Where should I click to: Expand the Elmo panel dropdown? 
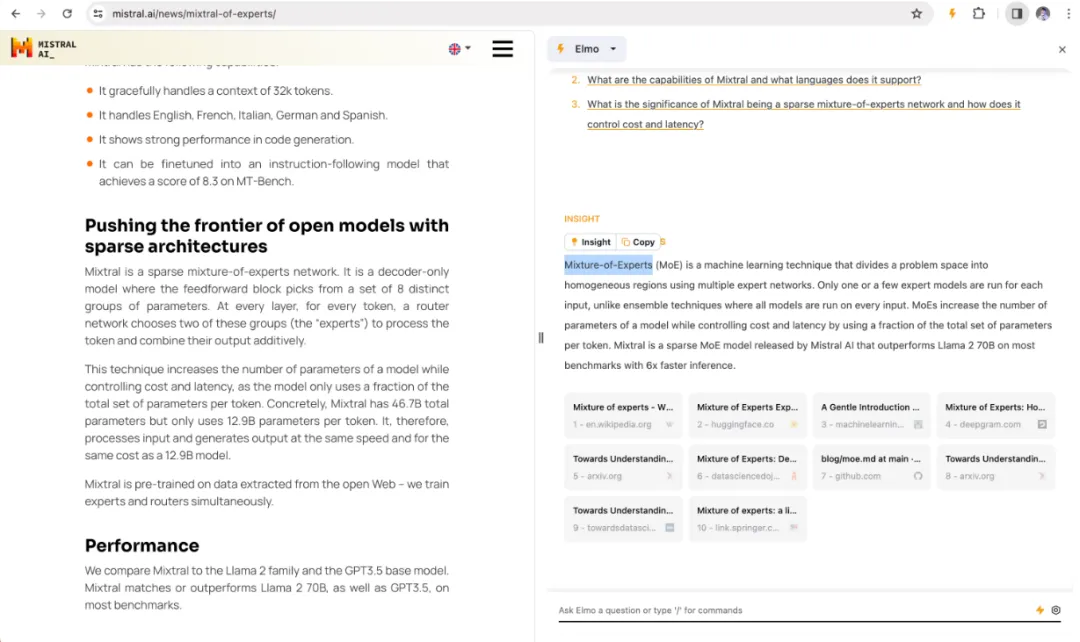point(587,49)
